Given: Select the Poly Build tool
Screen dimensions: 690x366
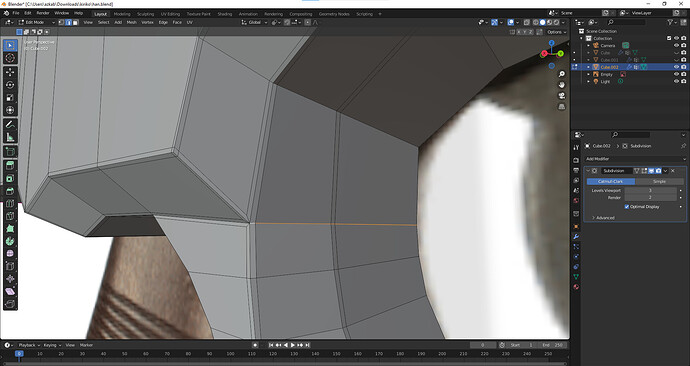Looking at the screenshot, I should 10,229.
